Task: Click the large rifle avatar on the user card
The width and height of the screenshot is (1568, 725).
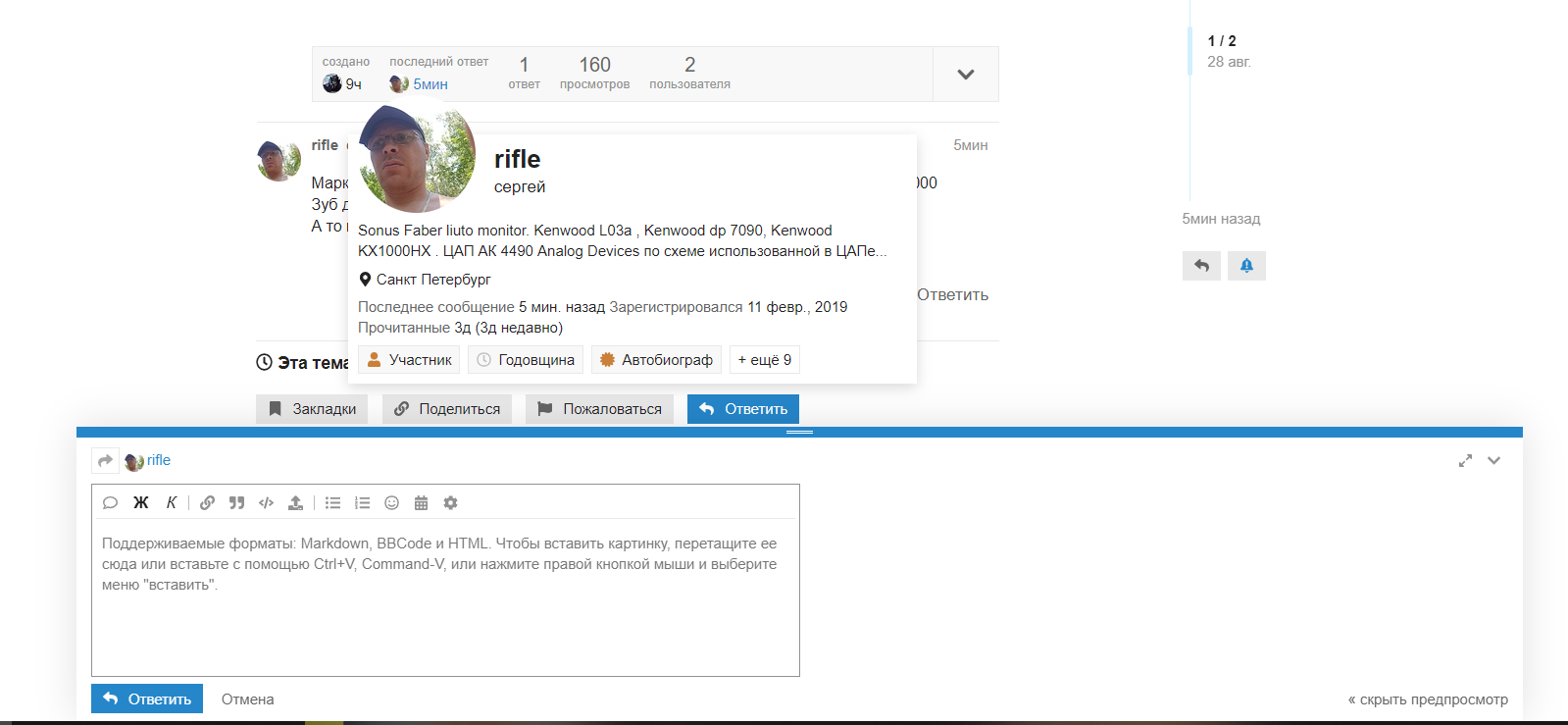Action: tap(418, 154)
